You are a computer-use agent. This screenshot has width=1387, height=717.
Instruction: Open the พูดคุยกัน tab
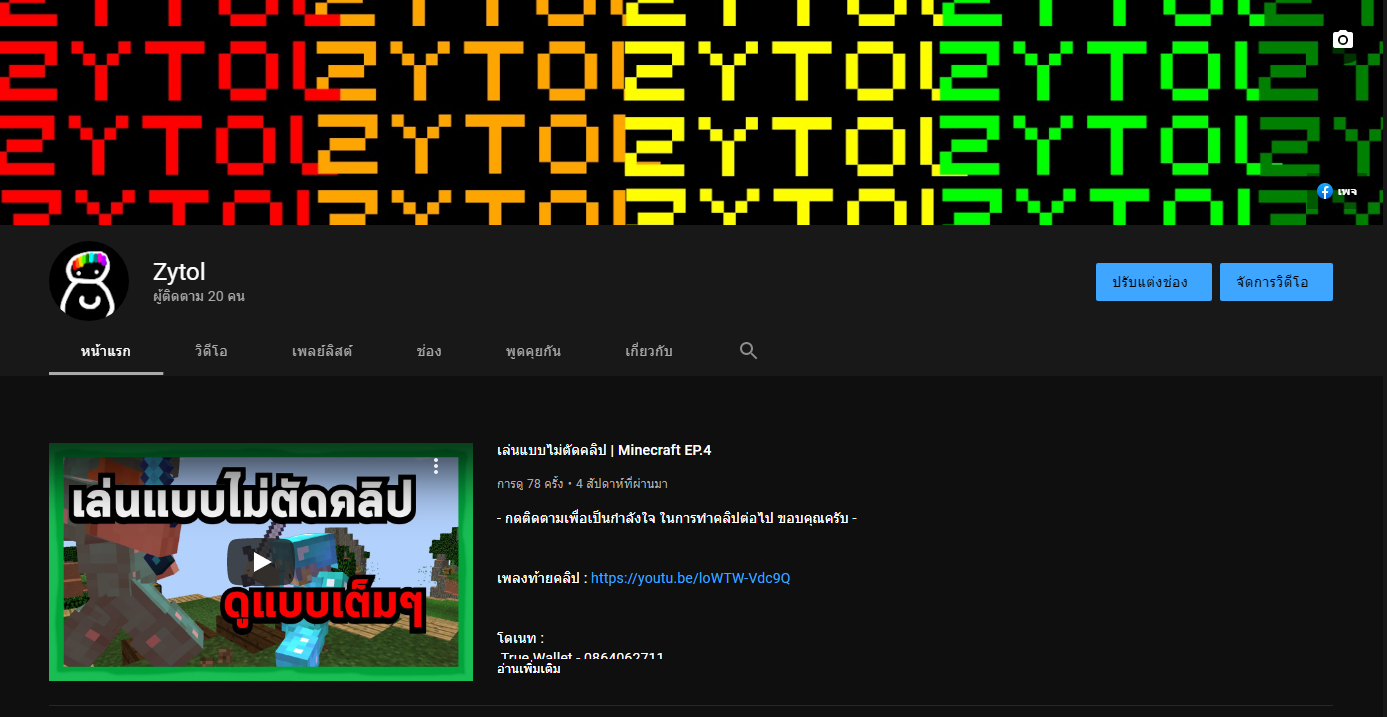click(533, 351)
